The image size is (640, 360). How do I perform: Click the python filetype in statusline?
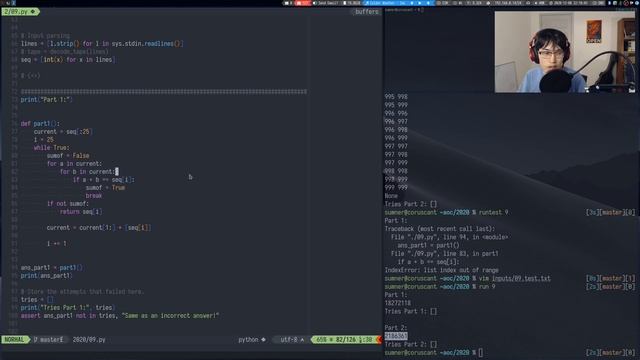(251, 340)
